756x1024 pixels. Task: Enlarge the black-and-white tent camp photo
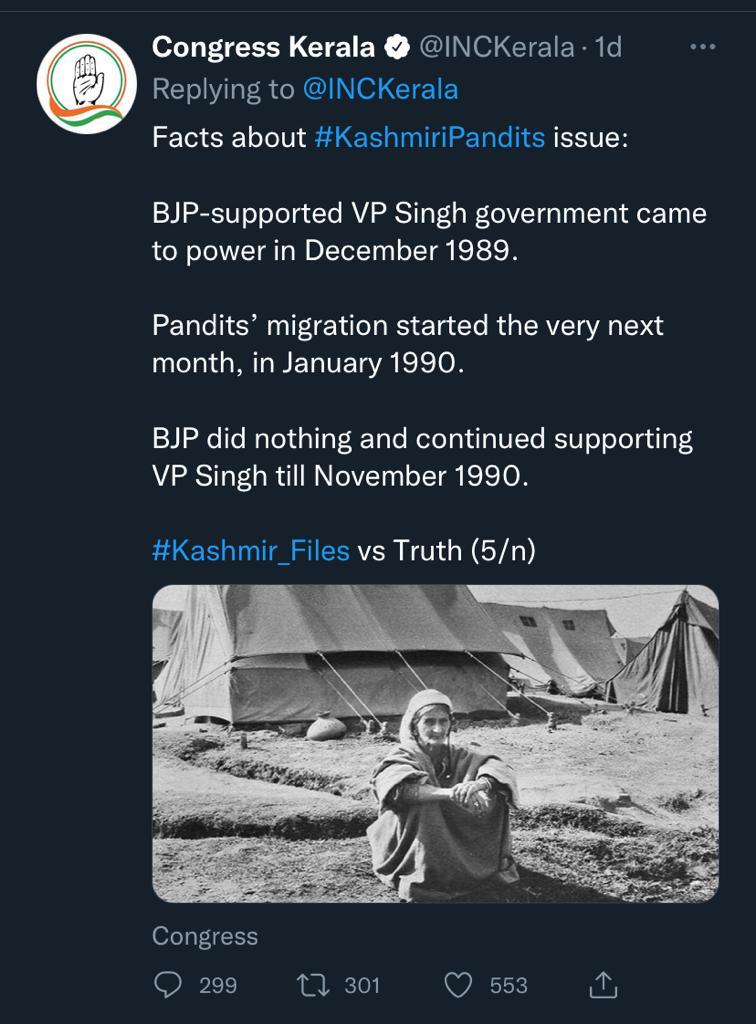pyautogui.click(x=435, y=743)
